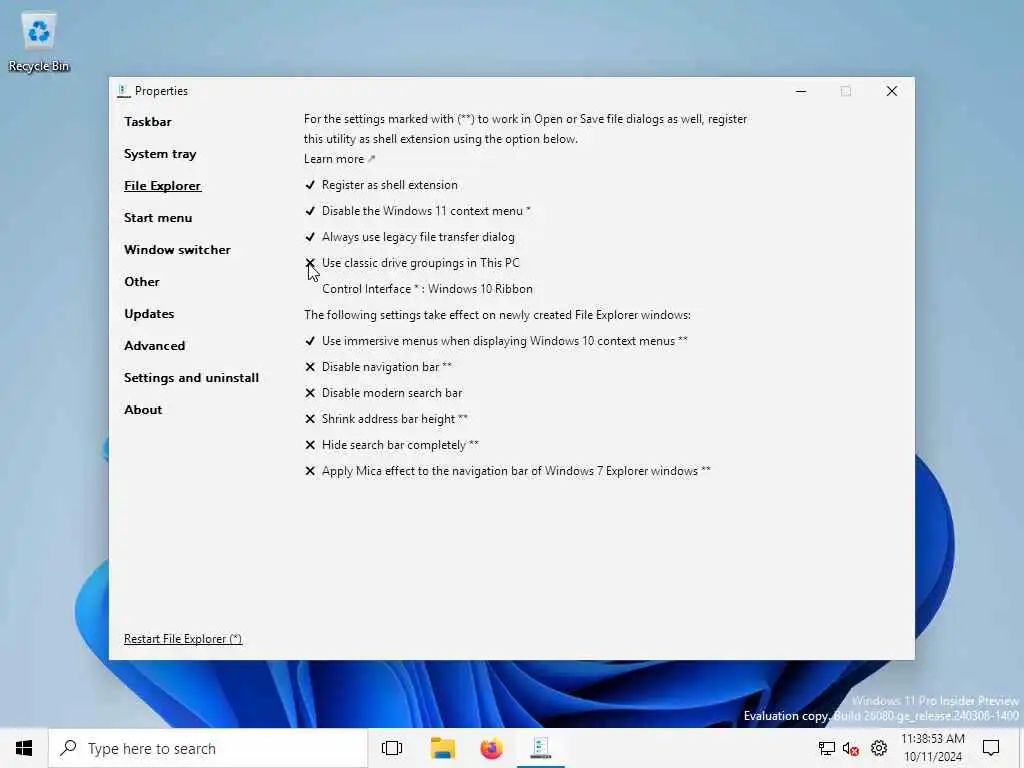Screen dimensions: 1024x768
Task: Click the settings gear tray icon
Action: (x=879, y=748)
